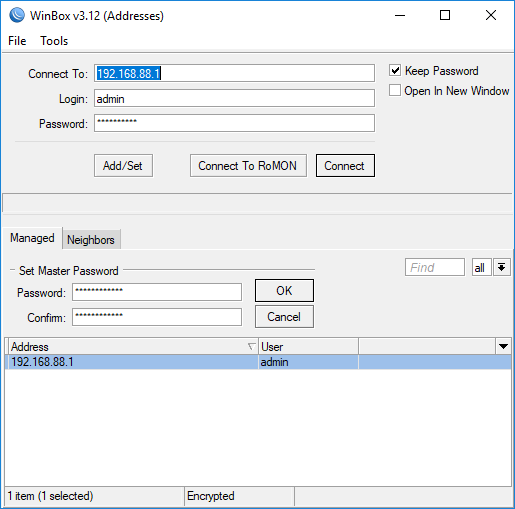This screenshot has height=509, width=515.
Task: Click the Add/Set button
Action: pyautogui.click(x=123, y=166)
